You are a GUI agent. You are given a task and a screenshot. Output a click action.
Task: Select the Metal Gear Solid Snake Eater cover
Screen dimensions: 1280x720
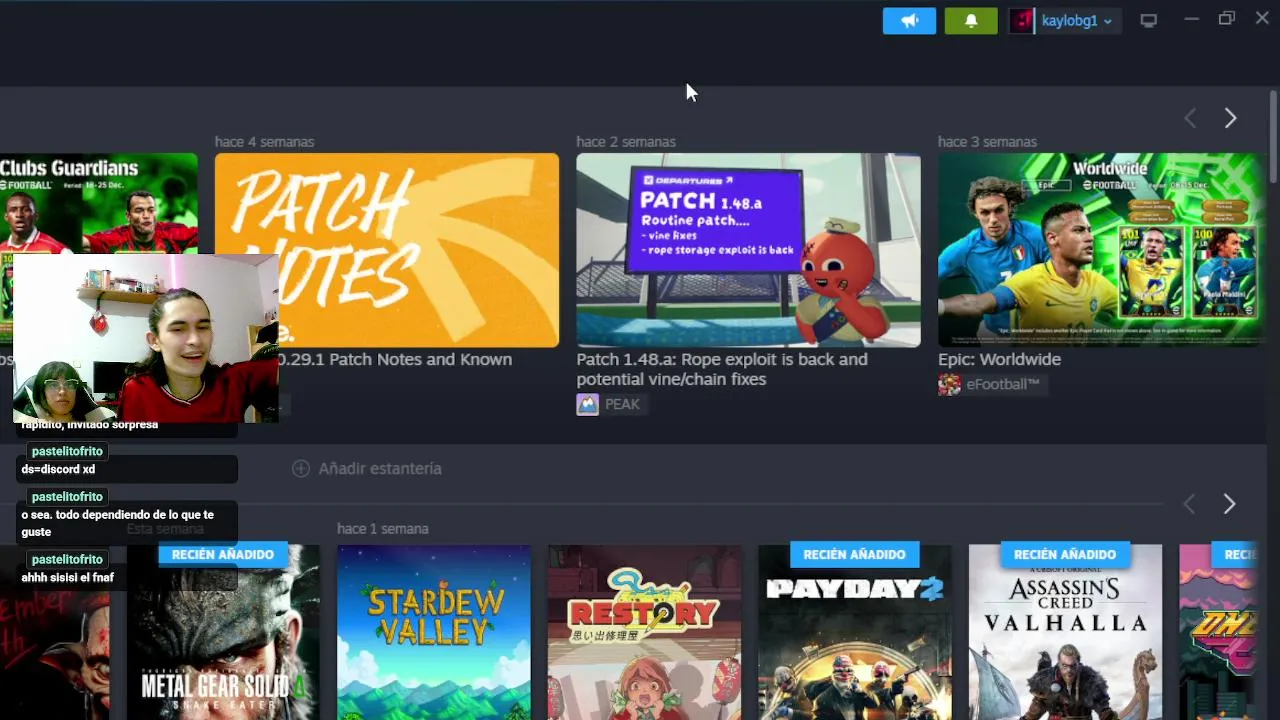click(223, 632)
